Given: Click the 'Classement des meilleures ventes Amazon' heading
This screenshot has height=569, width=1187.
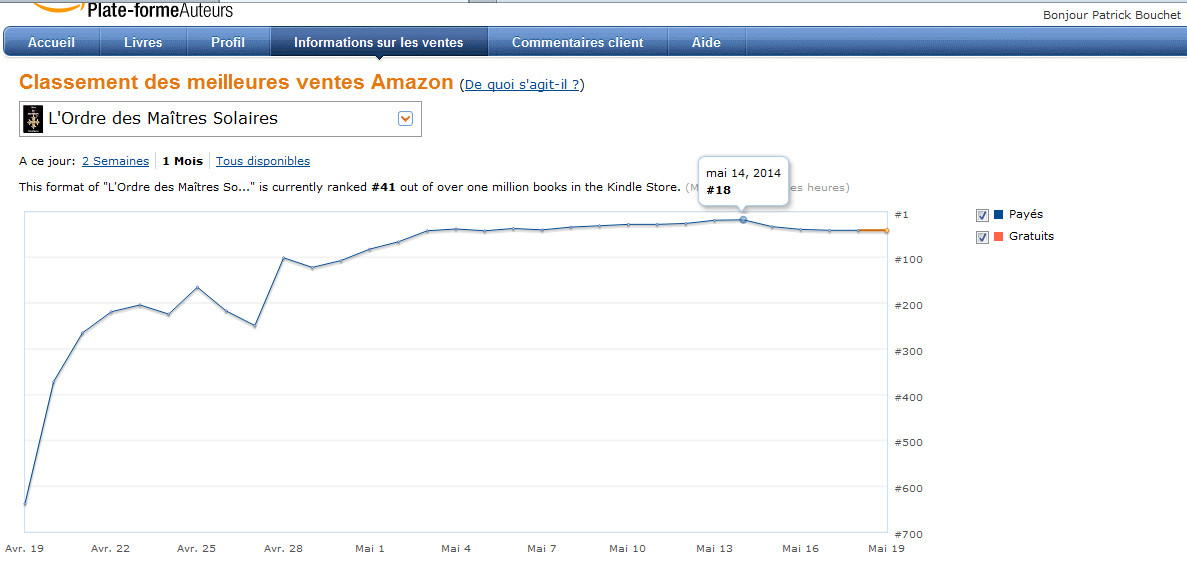Looking at the screenshot, I should [x=236, y=82].
